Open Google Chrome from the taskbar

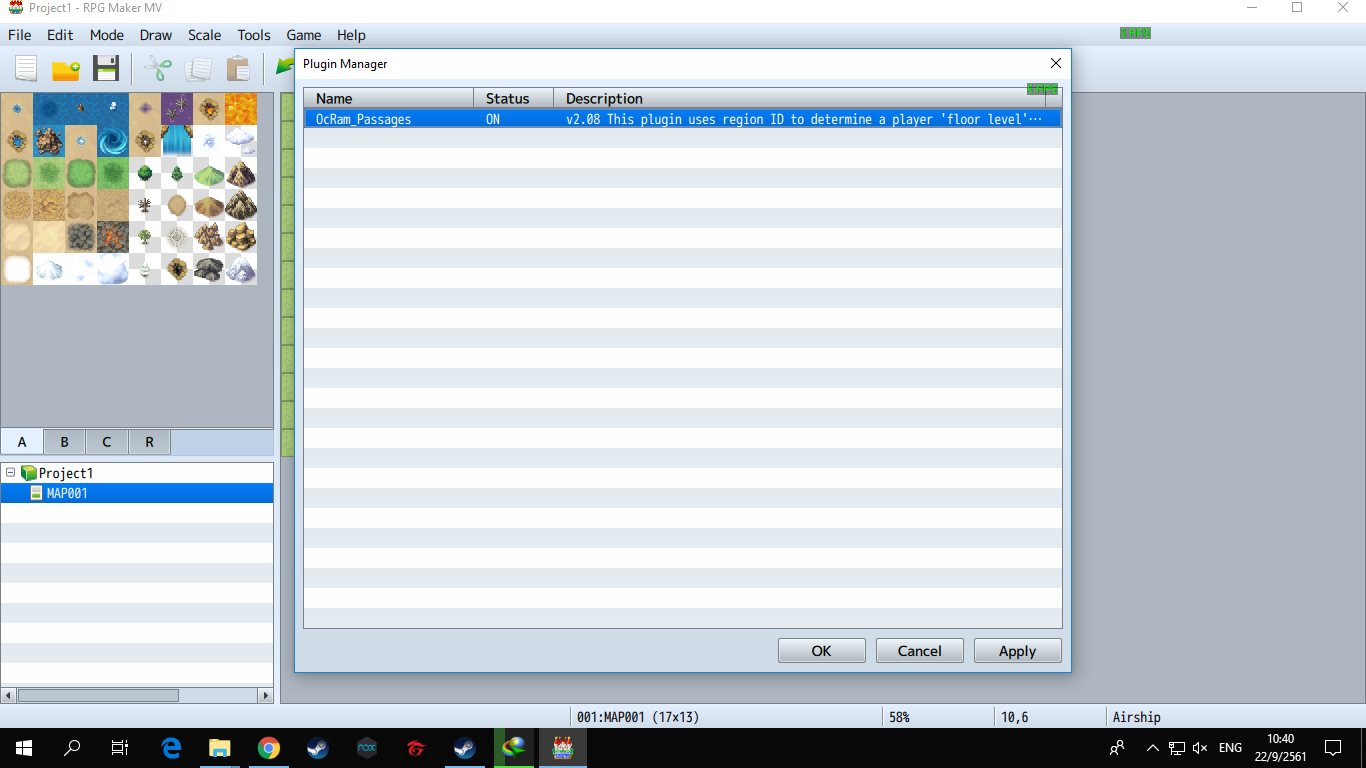click(x=268, y=747)
